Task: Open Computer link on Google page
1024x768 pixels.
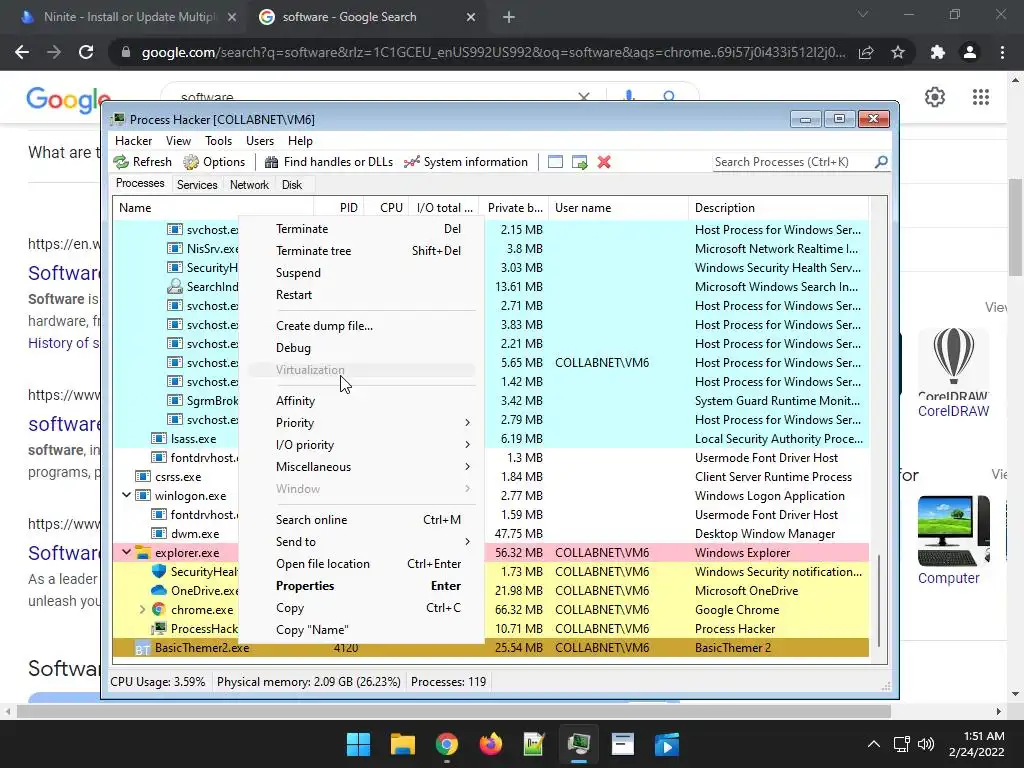Action: [948, 578]
